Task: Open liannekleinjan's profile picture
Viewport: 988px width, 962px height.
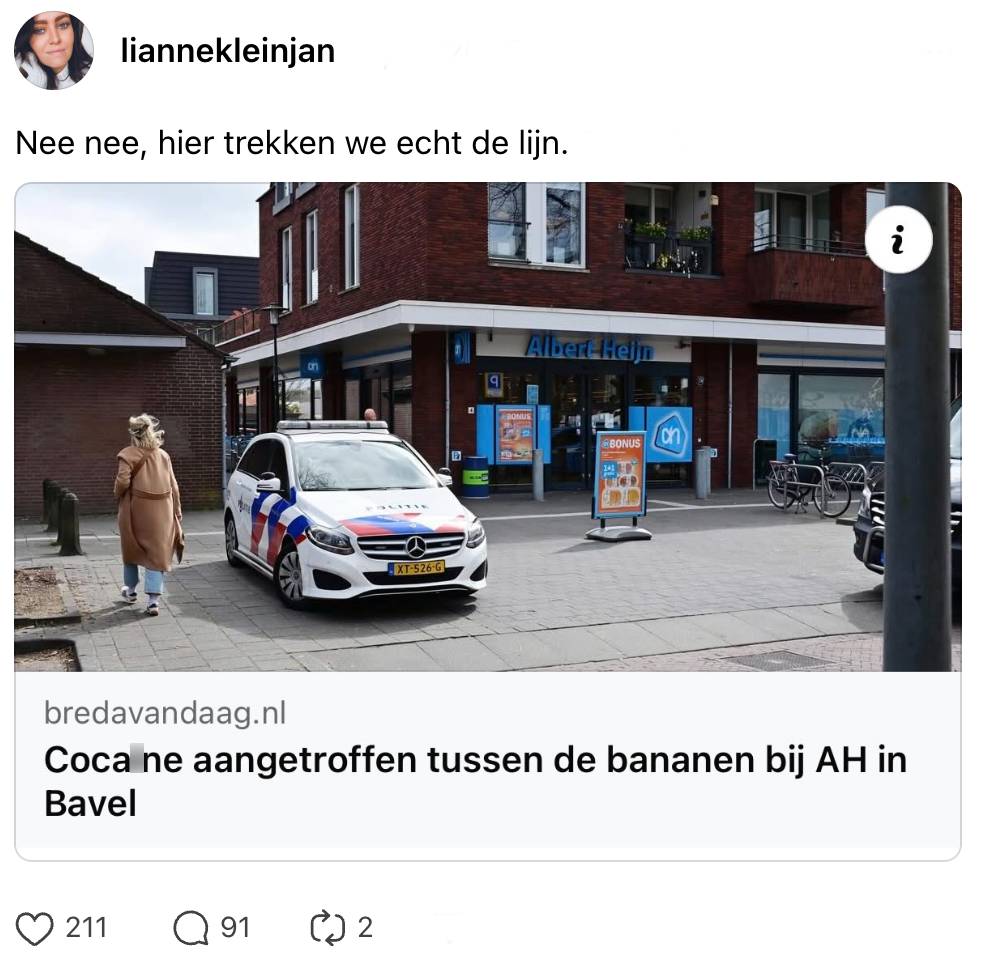Action: (x=54, y=50)
